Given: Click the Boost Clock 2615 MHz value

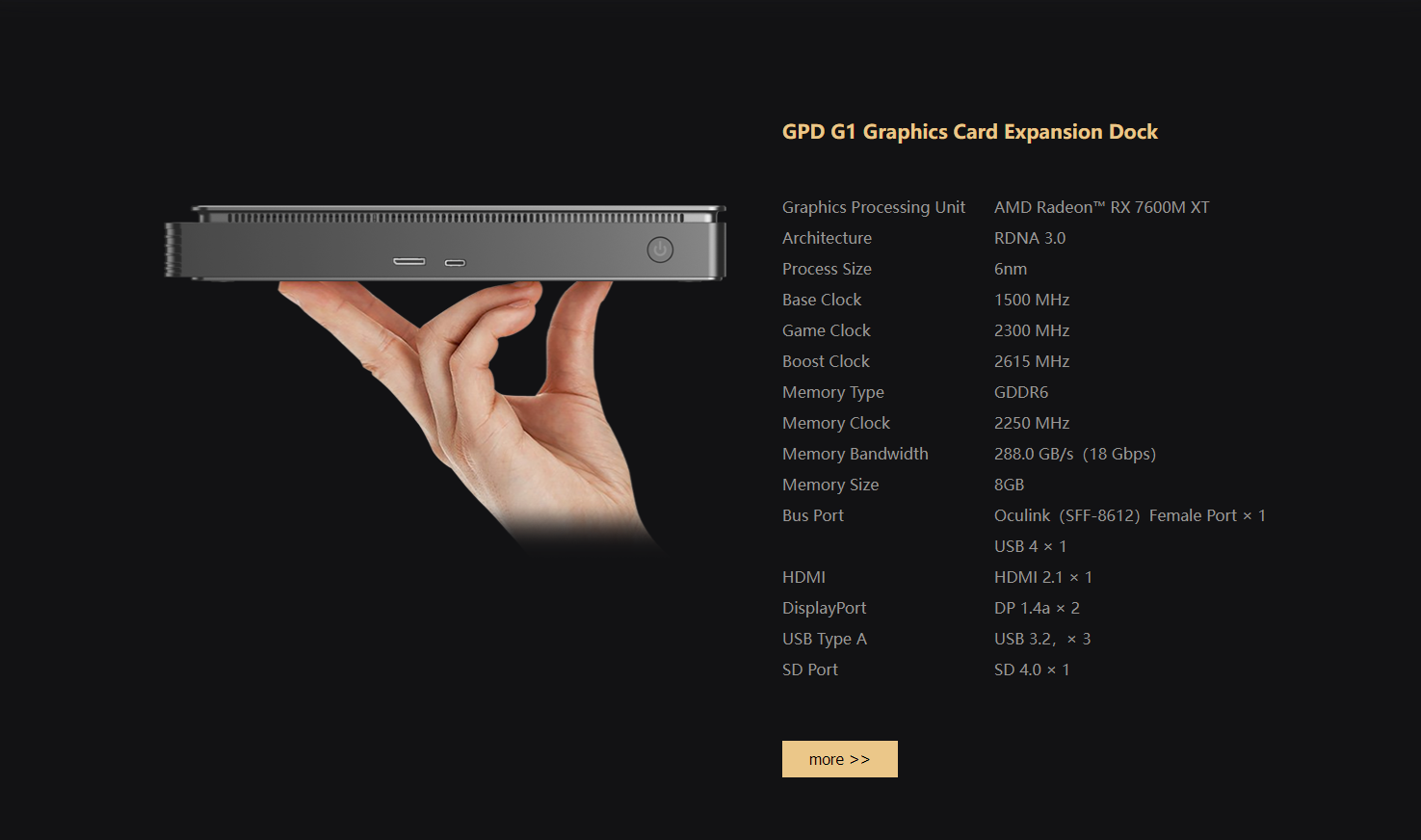Looking at the screenshot, I should 1031,361.
